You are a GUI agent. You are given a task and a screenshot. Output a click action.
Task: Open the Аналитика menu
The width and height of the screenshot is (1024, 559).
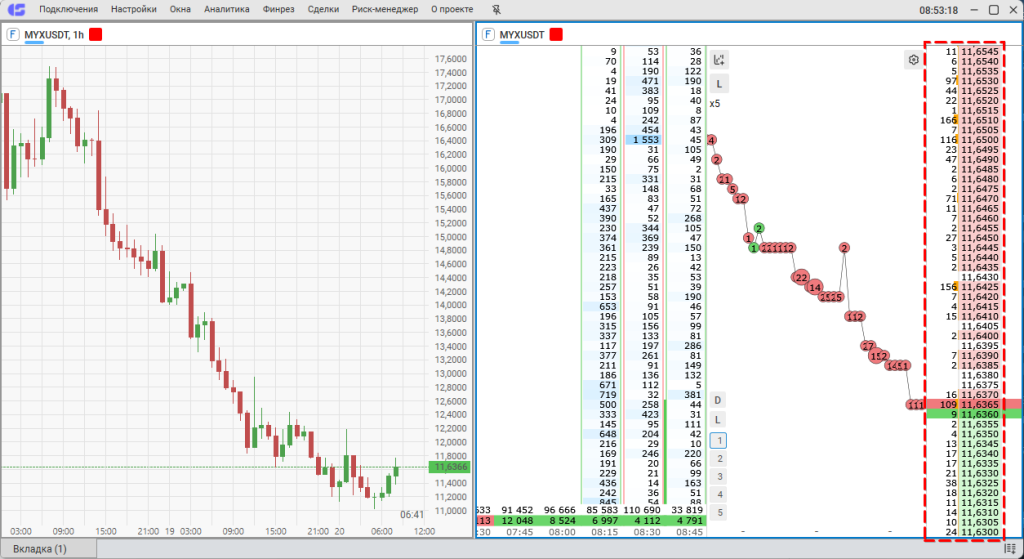(x=227, y=9)
